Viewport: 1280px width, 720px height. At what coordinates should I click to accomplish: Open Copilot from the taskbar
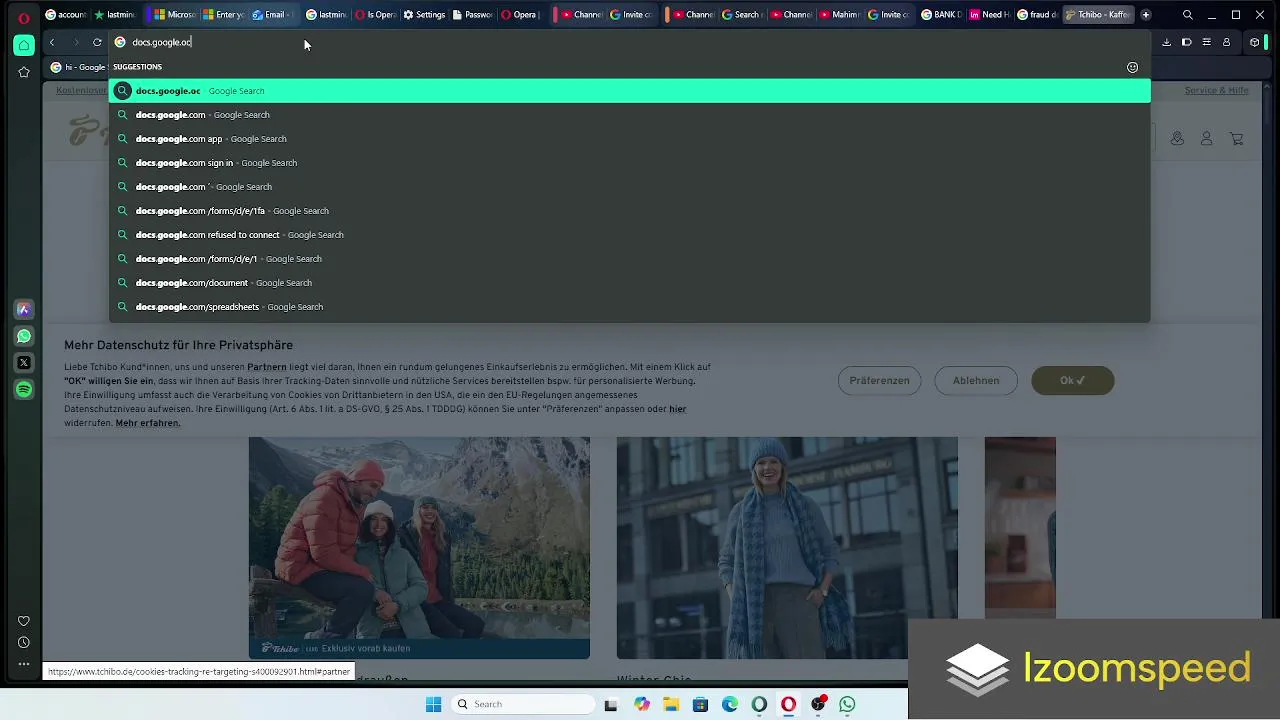(642, 705)
